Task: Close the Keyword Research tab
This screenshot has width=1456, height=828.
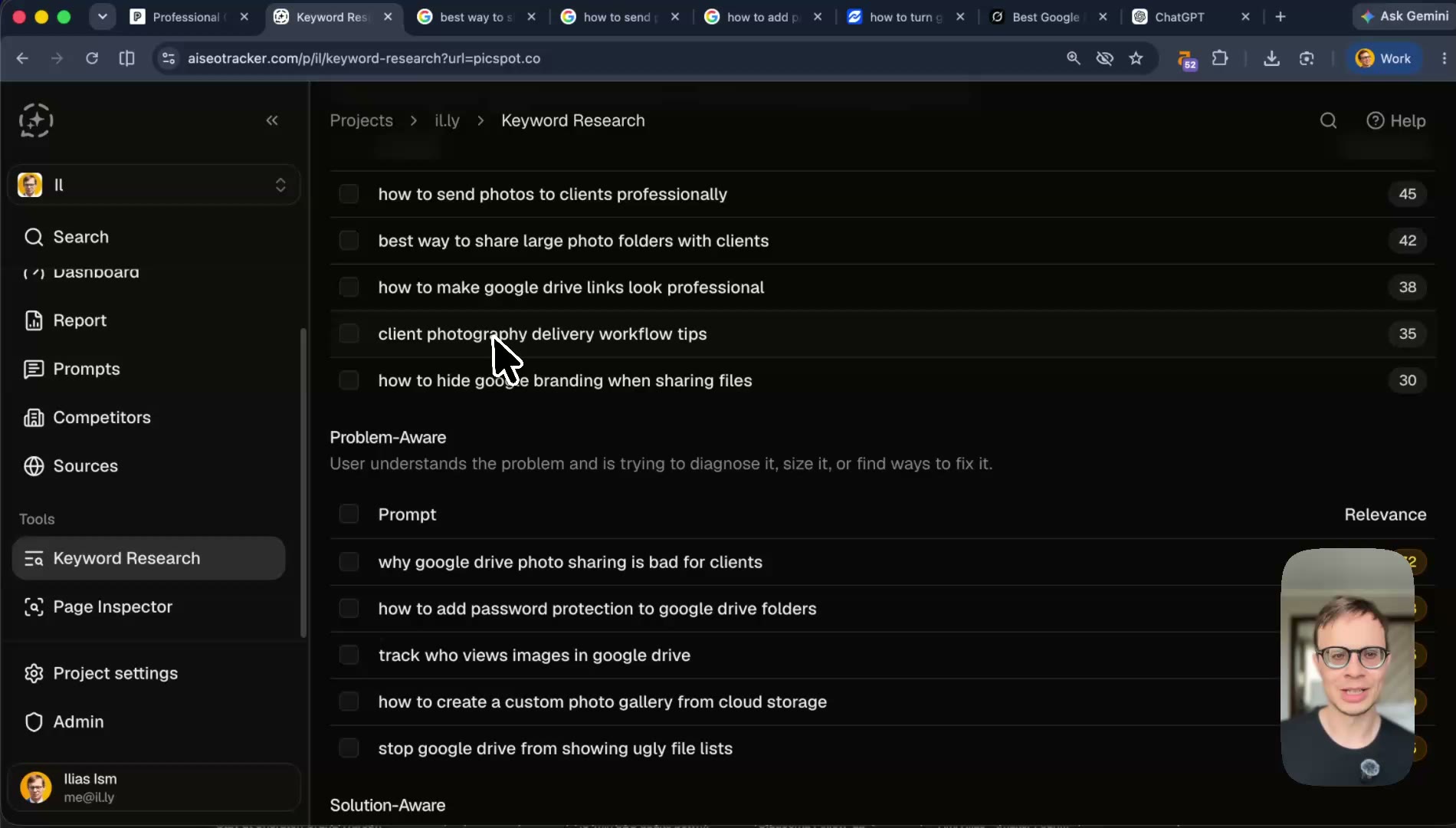Action: [x=388, y=17]
